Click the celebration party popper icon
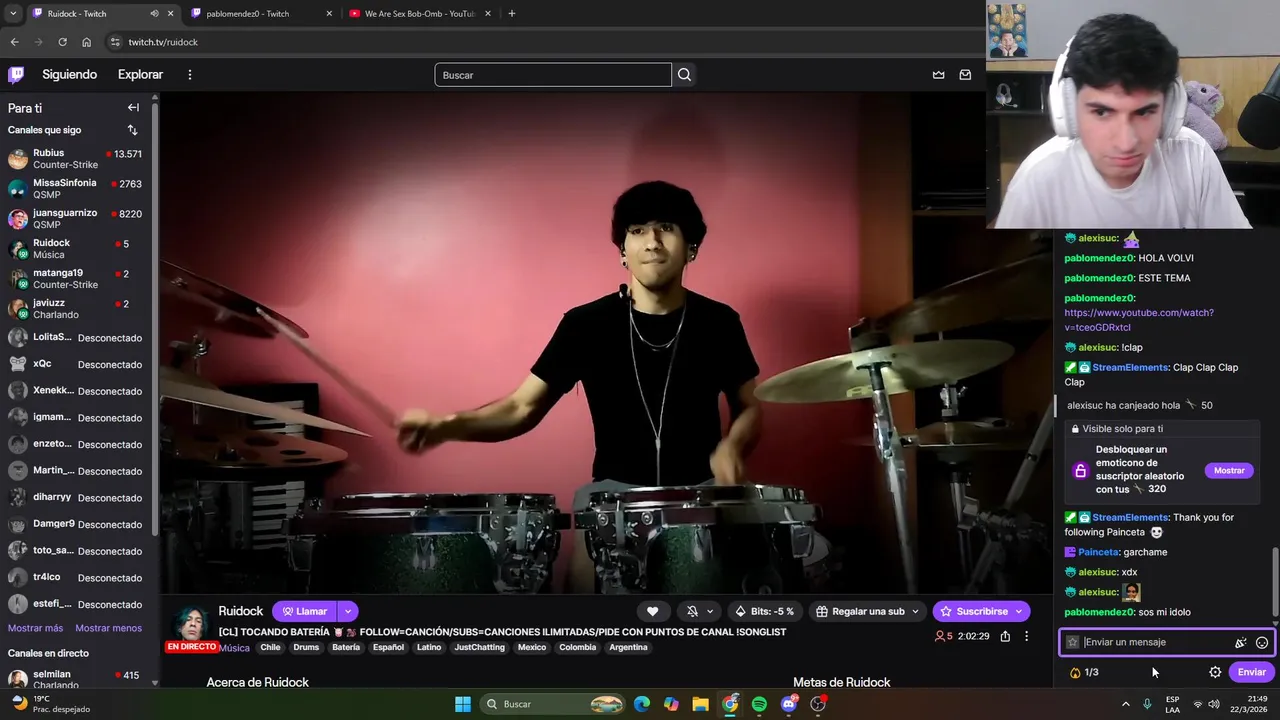 [x=1241, y=643]
